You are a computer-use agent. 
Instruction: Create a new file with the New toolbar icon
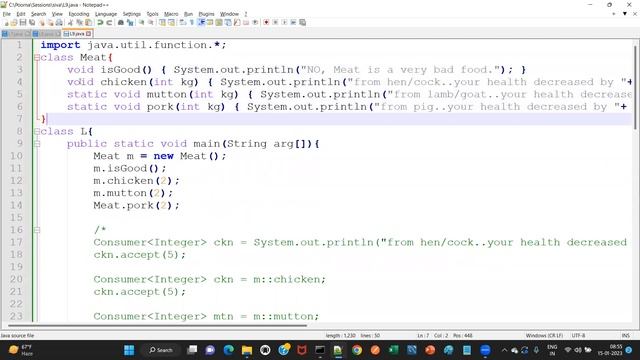coord(6,22)
